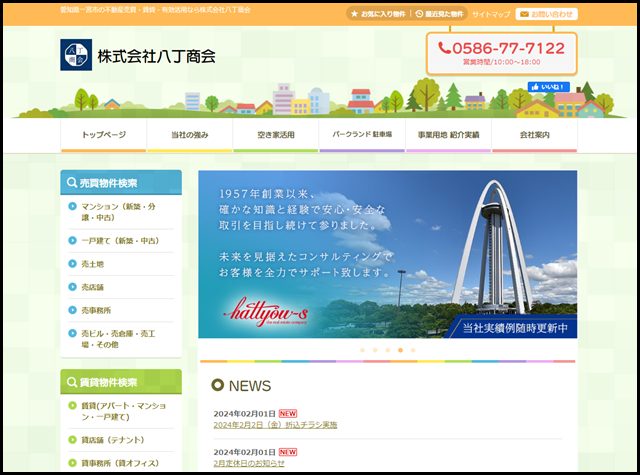The width and height of the screenshot is (640, 475).
Task: Click the Facebook いいね！ button
Action: (549, 87)
